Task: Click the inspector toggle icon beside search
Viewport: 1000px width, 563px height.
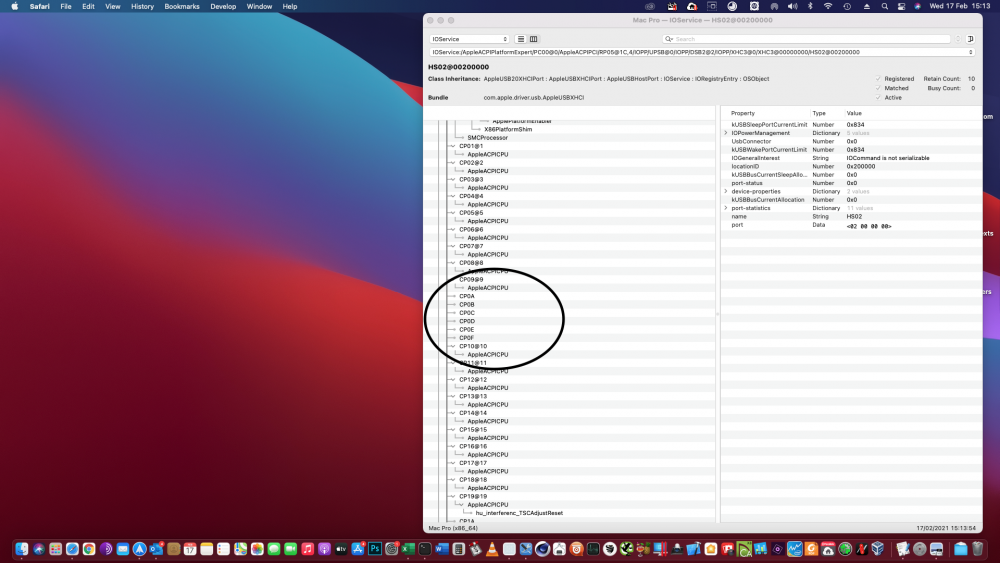Action: [970, 39]
